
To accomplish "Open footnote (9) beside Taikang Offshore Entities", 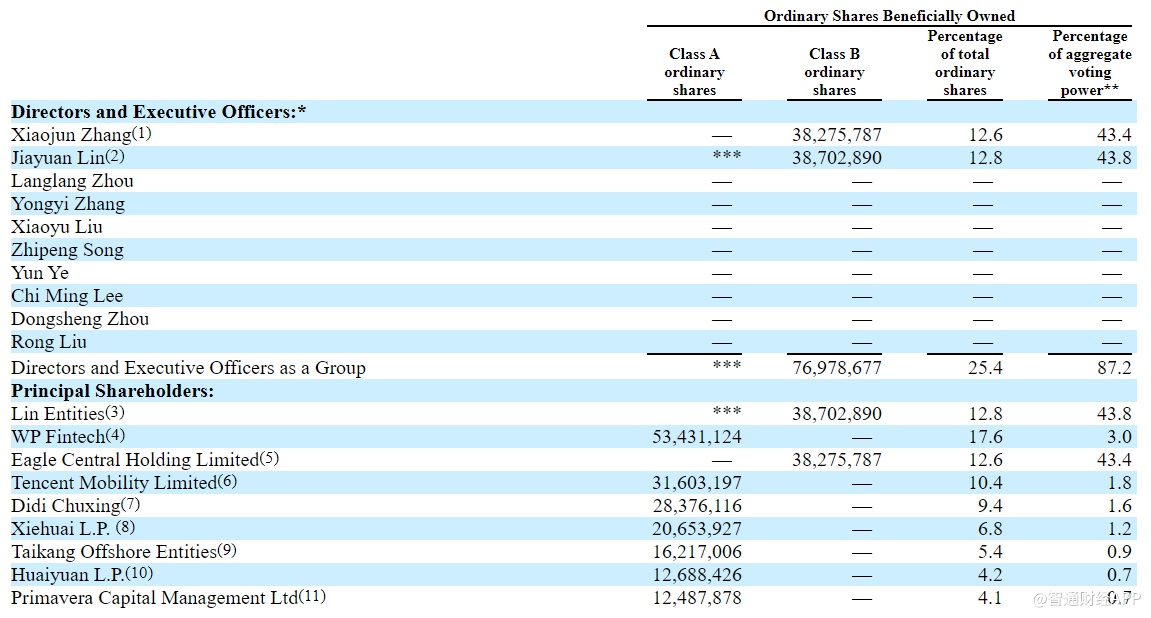I will [226, 550].
